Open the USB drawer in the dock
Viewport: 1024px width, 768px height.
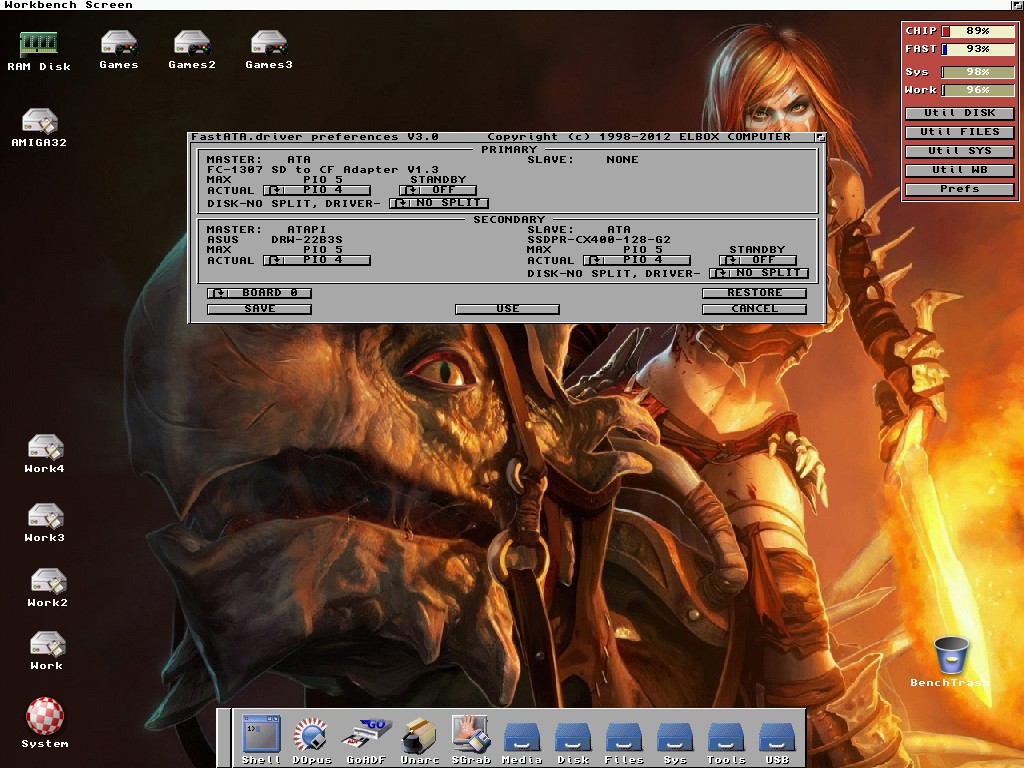coord(776,742)
